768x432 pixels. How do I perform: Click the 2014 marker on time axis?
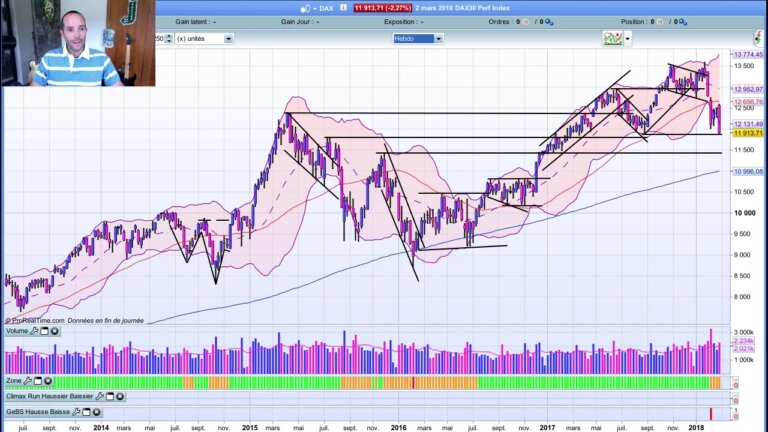tap(101, 426)
